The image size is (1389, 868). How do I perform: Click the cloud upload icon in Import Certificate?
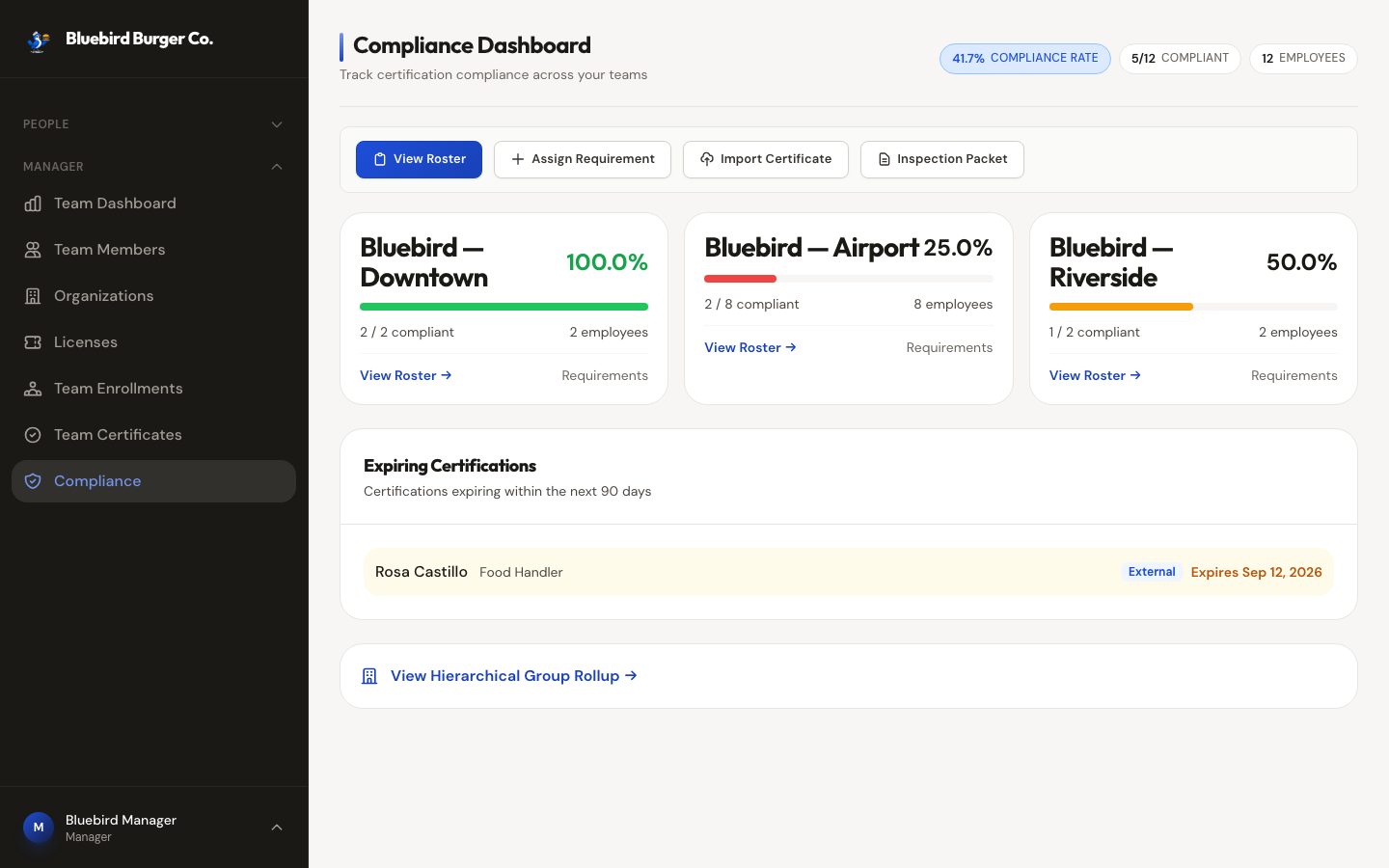point(707,159)
